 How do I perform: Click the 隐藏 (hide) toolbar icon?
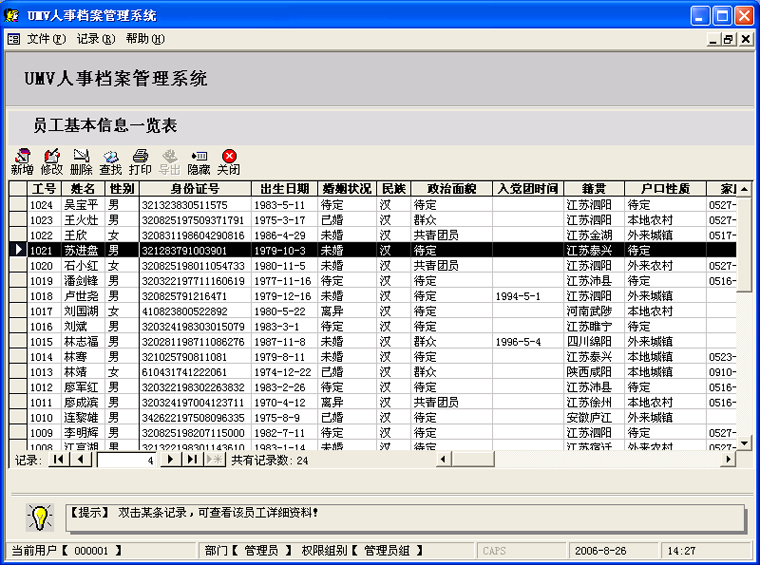tap(199, 162)
